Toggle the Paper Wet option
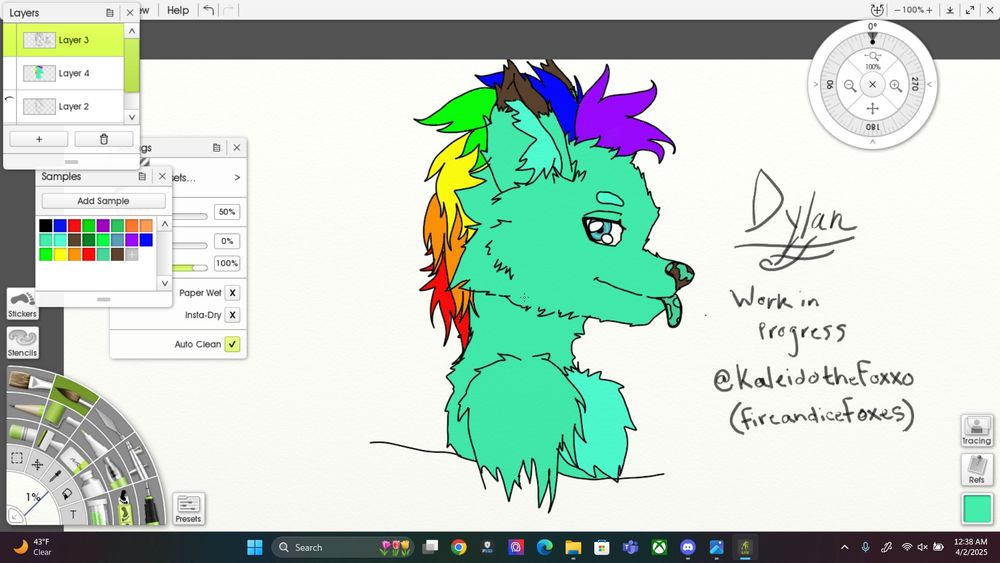 (x=233, y=293)
